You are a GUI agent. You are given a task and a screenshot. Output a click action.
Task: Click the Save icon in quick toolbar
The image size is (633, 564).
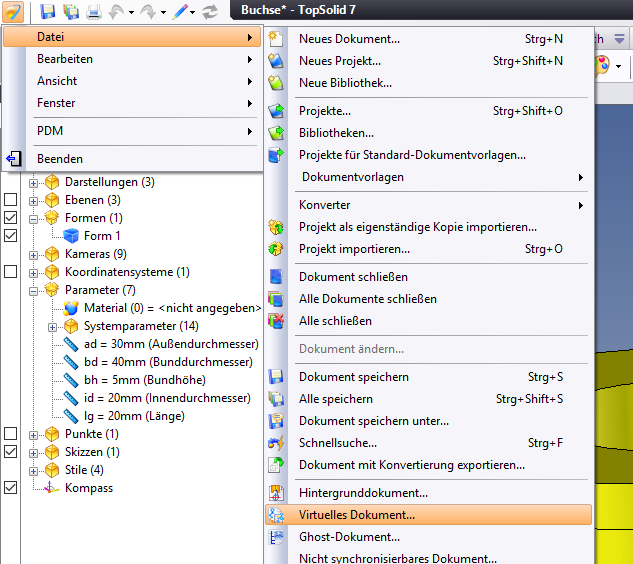click(x=48, y=11)
